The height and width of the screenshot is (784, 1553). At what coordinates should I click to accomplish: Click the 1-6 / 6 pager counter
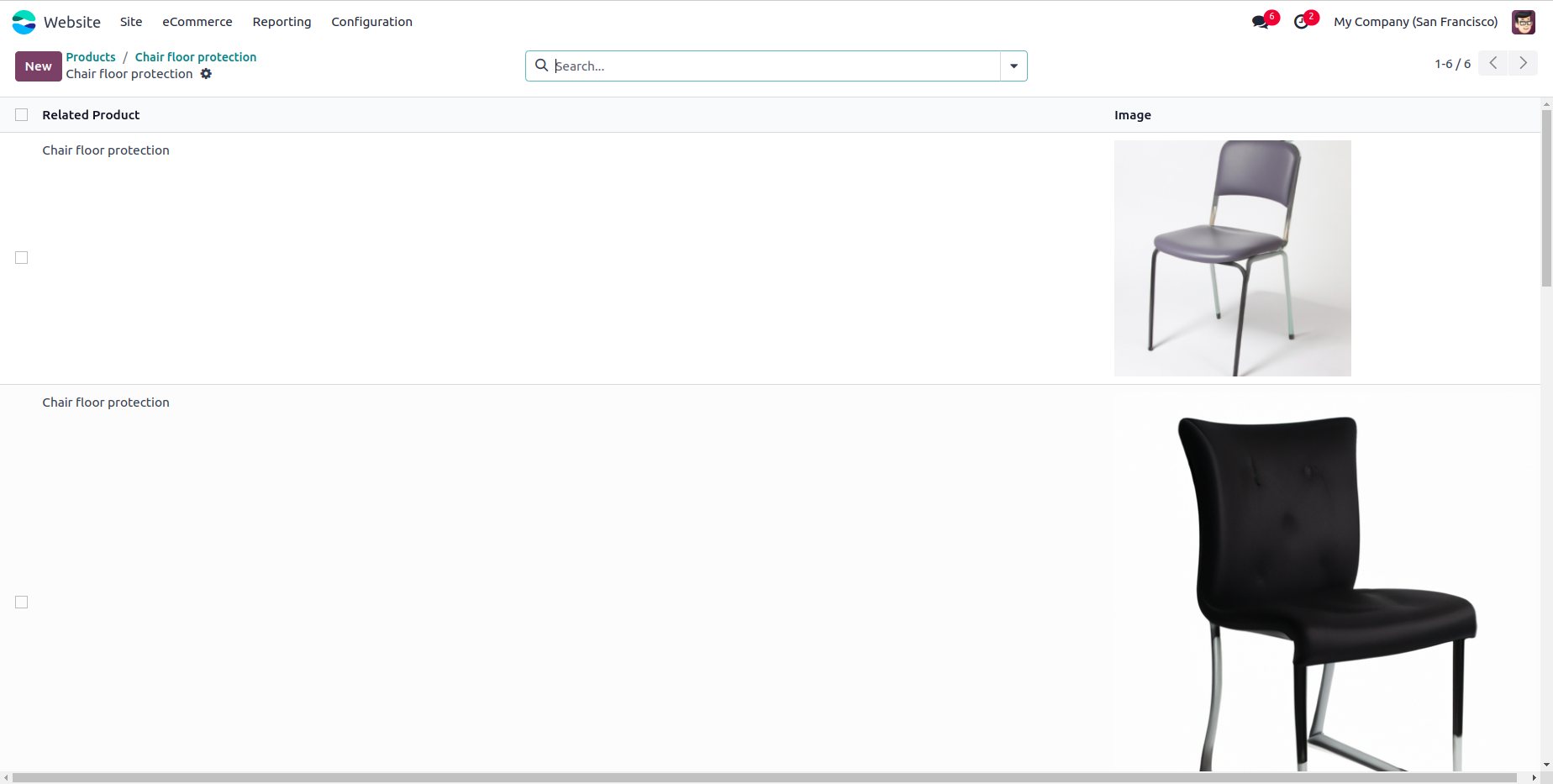pos(1452,64)
